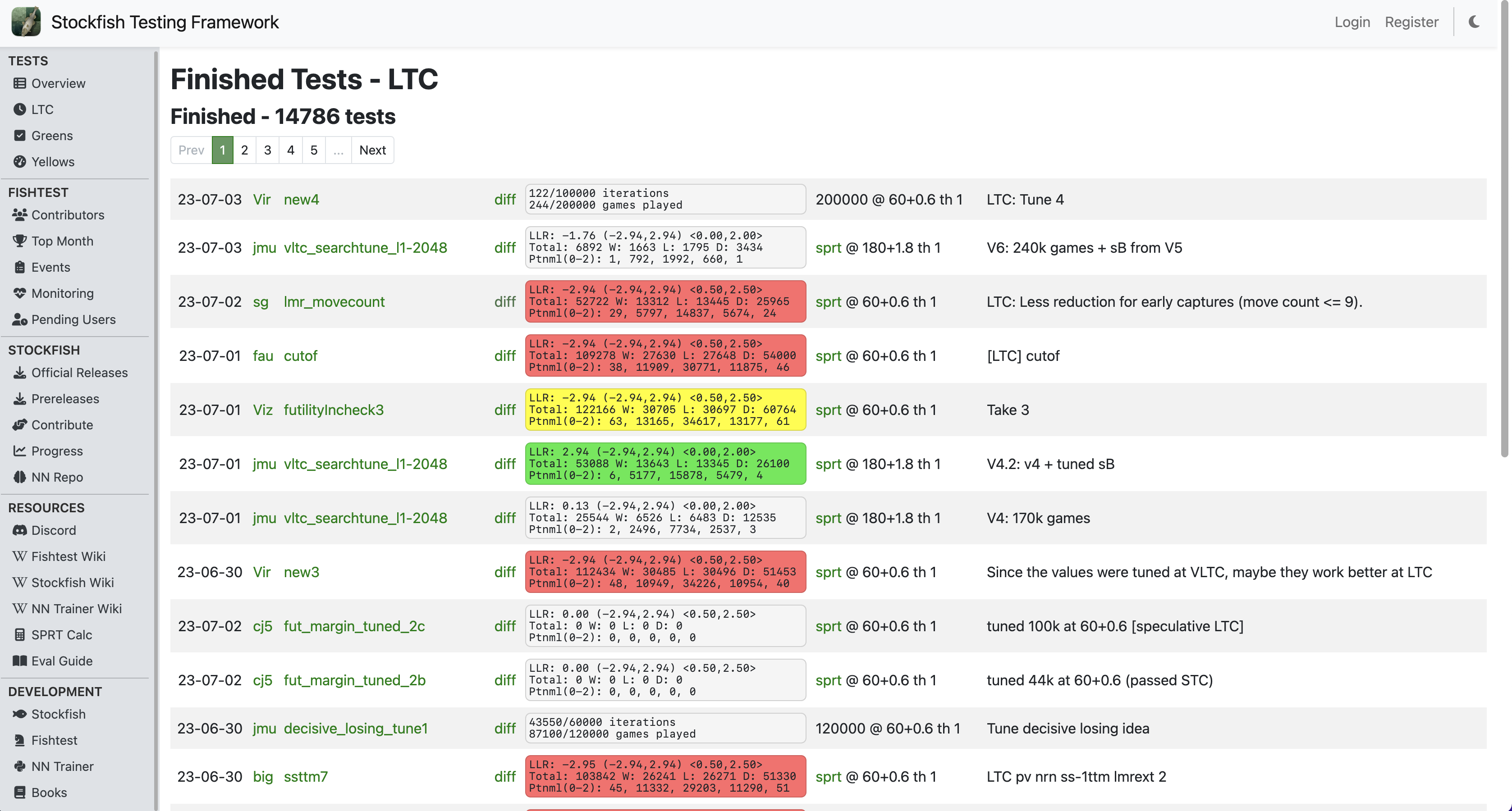Click the Monitoring heartbeat icon
This screenshot has height=811, width=1512.
pyautogui.click(x=19, y=293)
